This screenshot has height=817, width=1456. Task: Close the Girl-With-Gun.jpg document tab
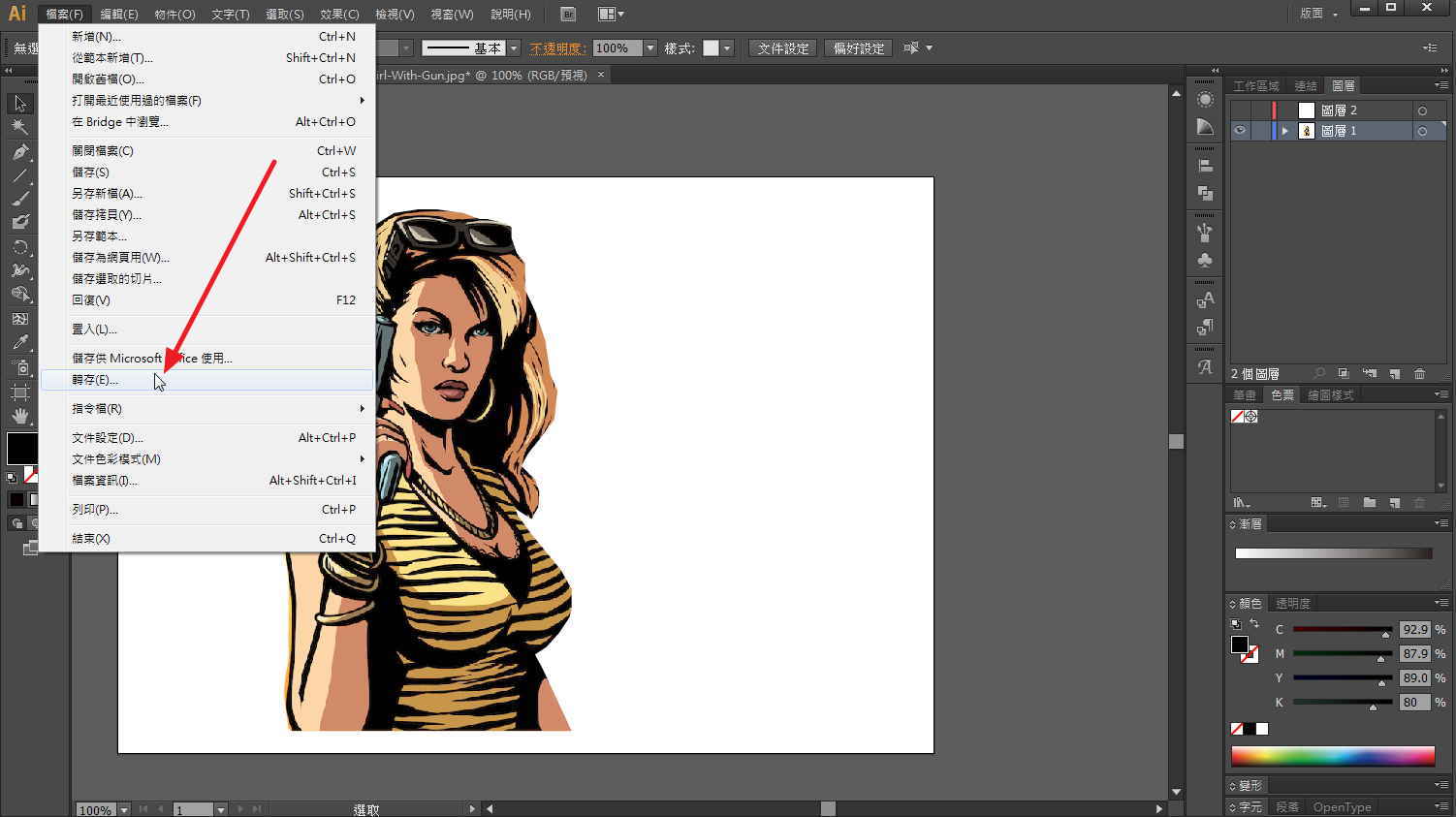pos(601,75)
